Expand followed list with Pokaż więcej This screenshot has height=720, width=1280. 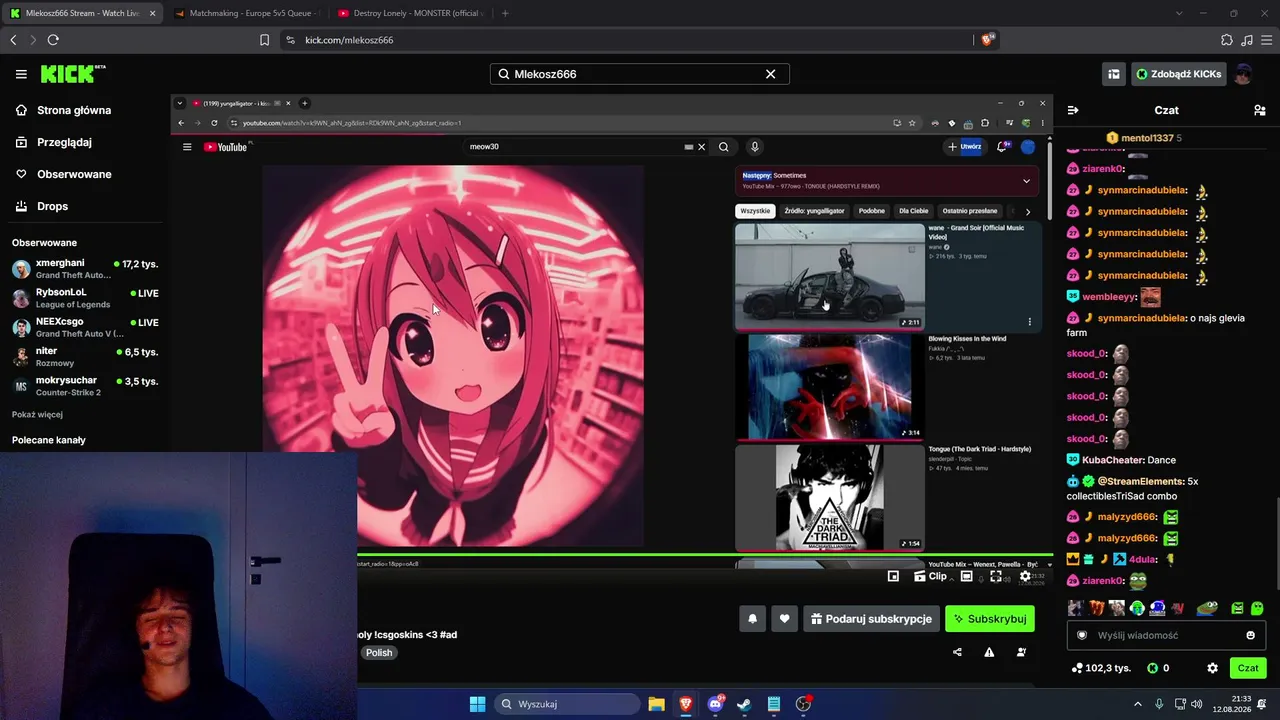[37, 414]
